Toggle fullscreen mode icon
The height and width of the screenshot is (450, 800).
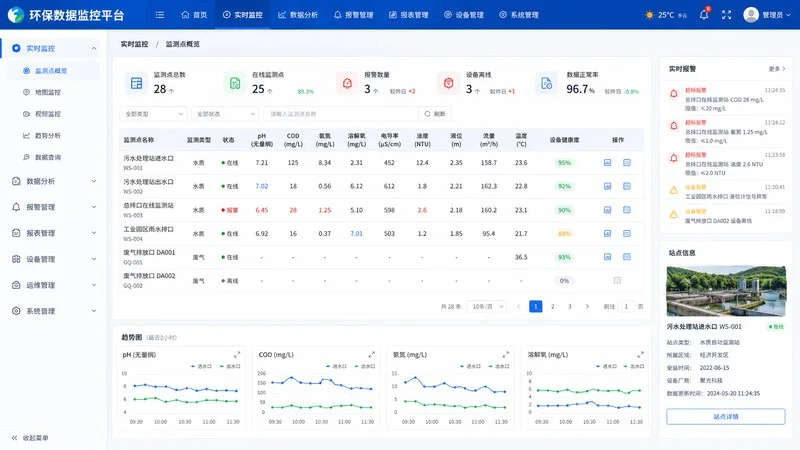[x=727, y=15]
